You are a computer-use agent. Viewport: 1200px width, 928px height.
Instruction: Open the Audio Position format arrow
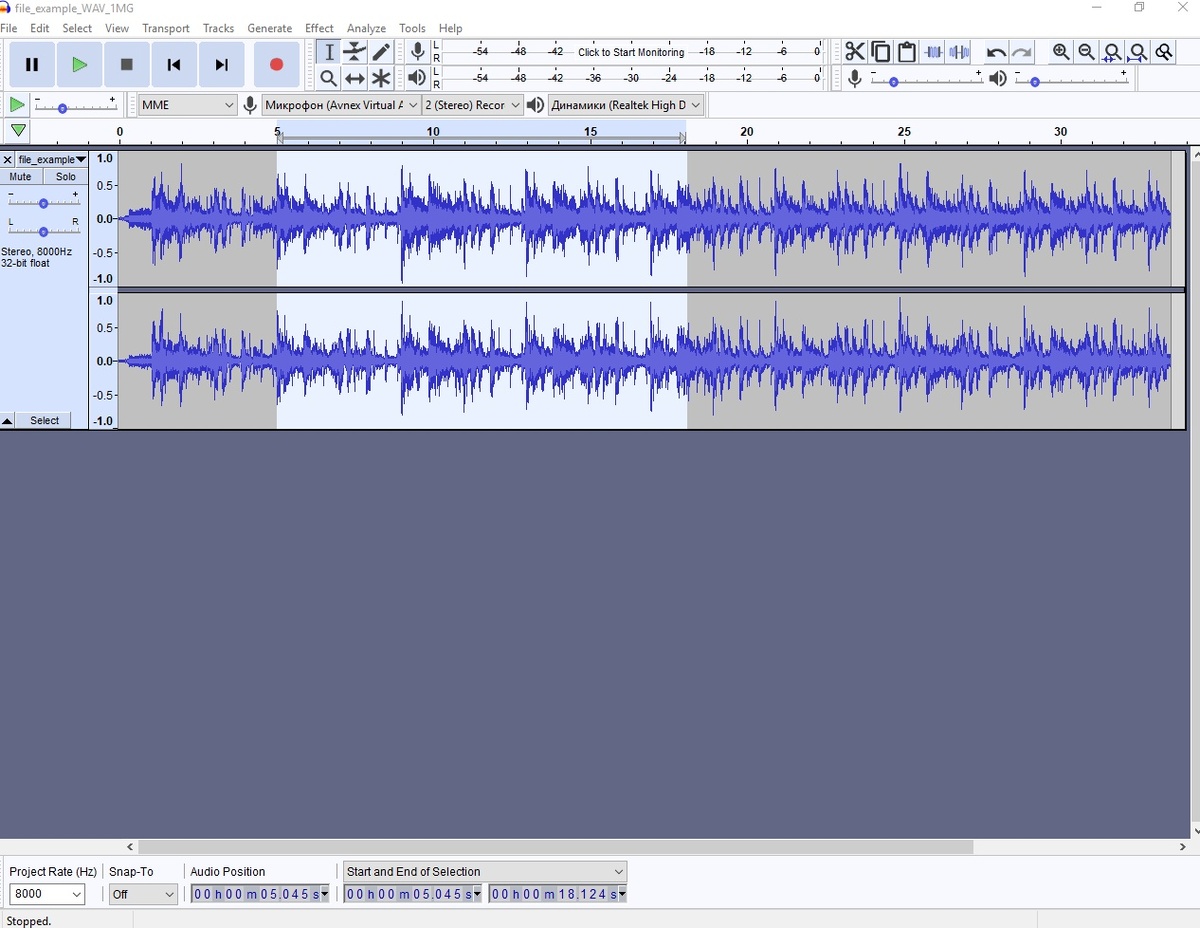(x=325, y=894)
